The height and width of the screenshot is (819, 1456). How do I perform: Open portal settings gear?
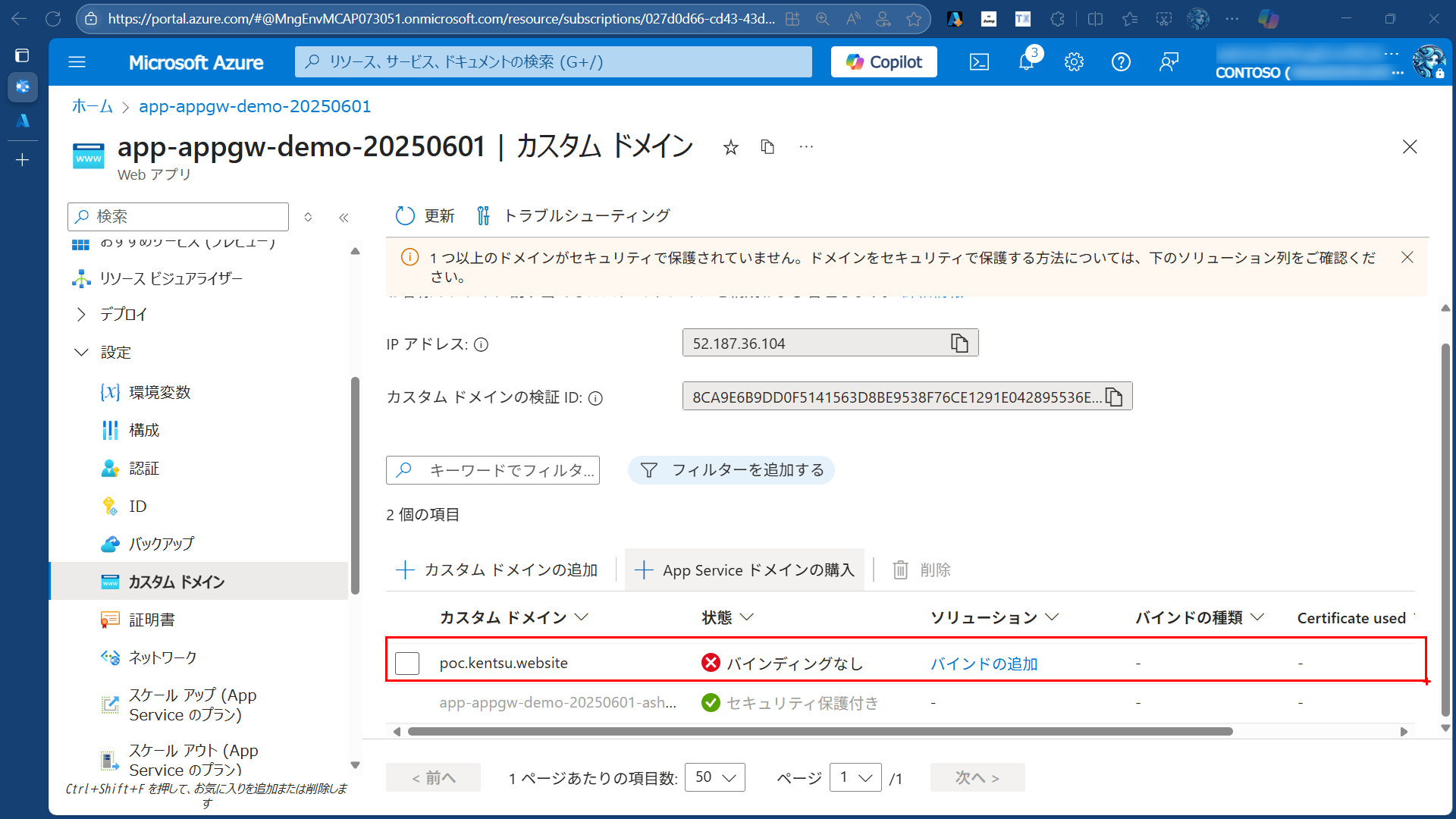click(x=1074, y=62)
